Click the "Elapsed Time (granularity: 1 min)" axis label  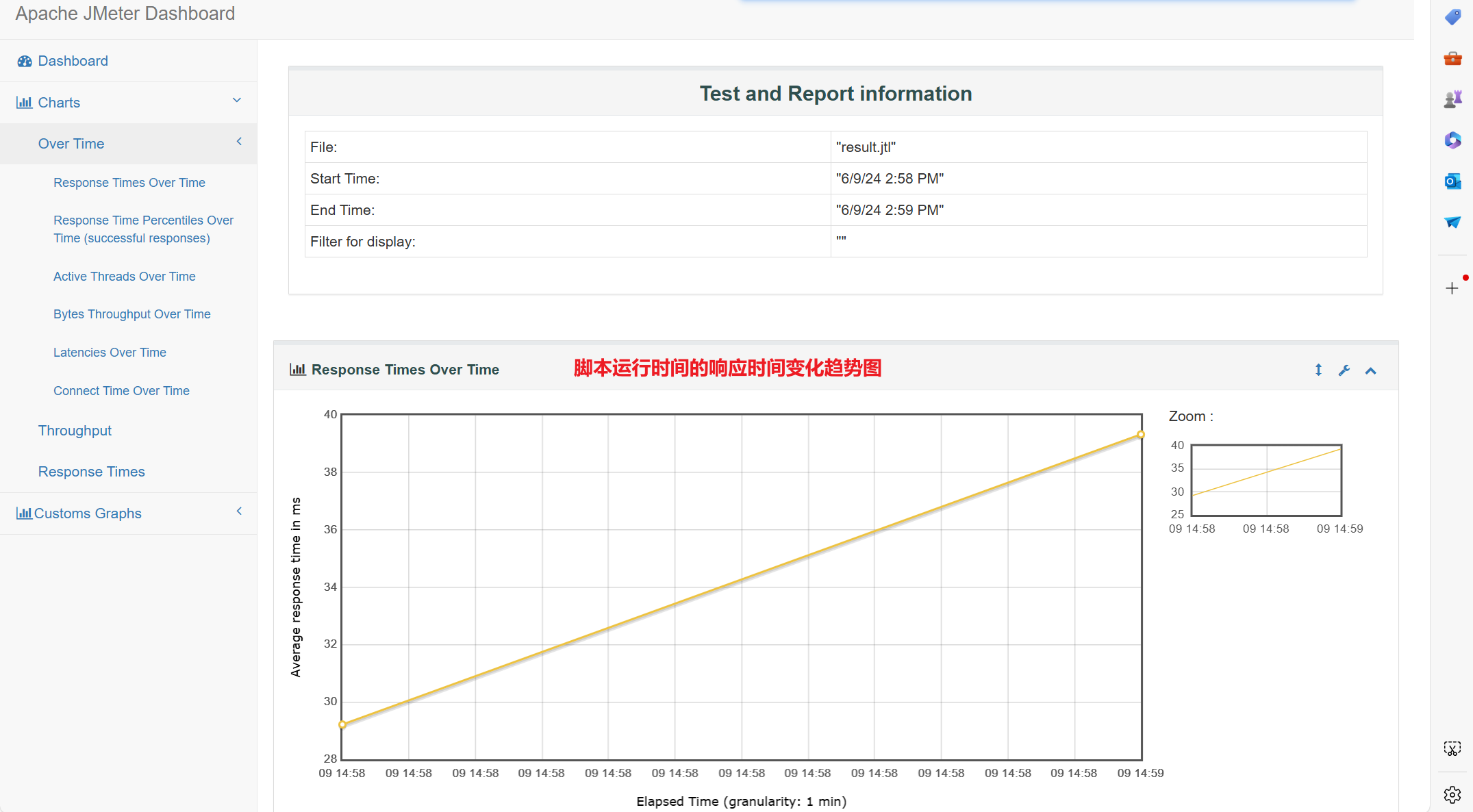742,801
